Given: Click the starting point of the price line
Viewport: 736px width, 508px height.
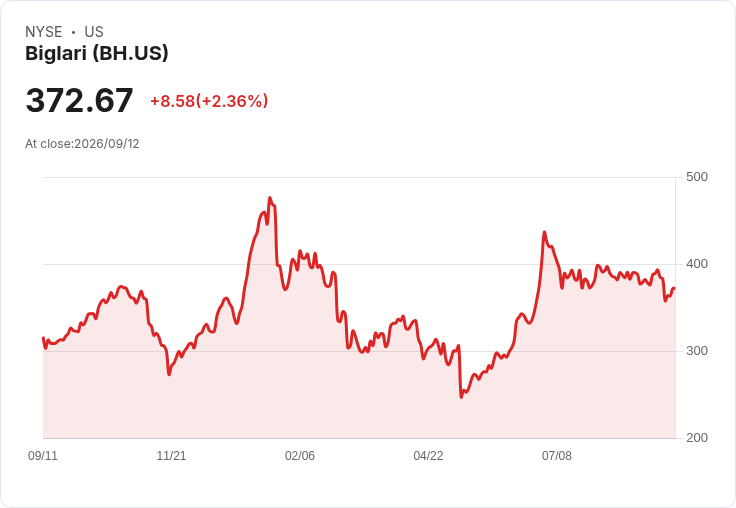Looking at the screenshot, I should tap(44, 338).
